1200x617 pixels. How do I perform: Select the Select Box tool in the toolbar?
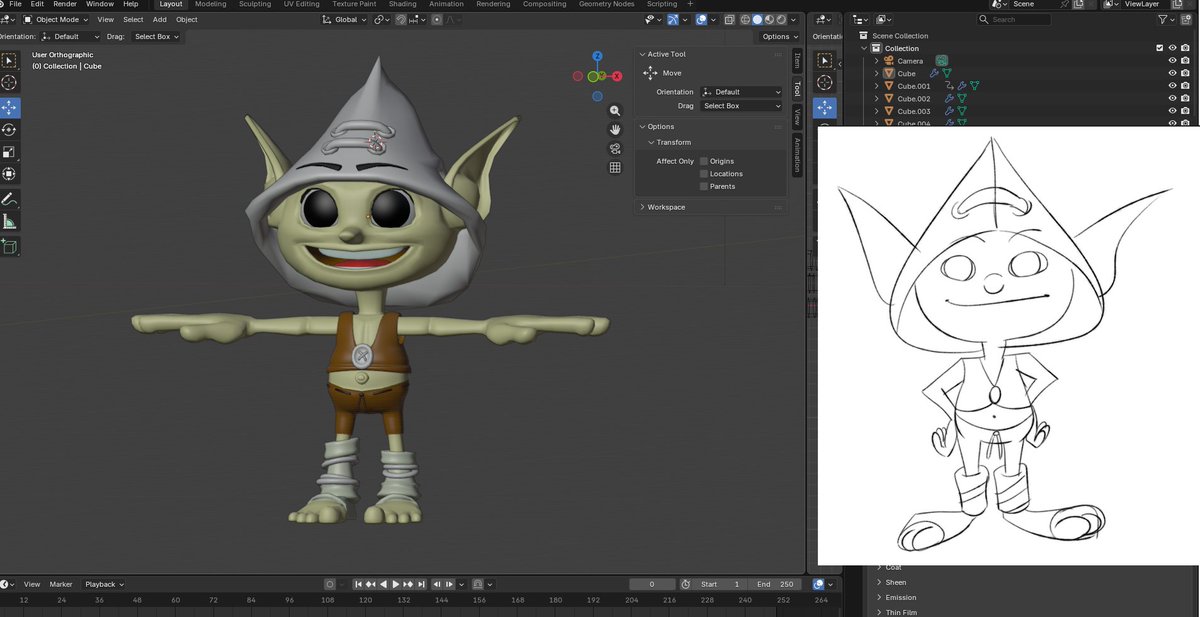coord(10,61)
